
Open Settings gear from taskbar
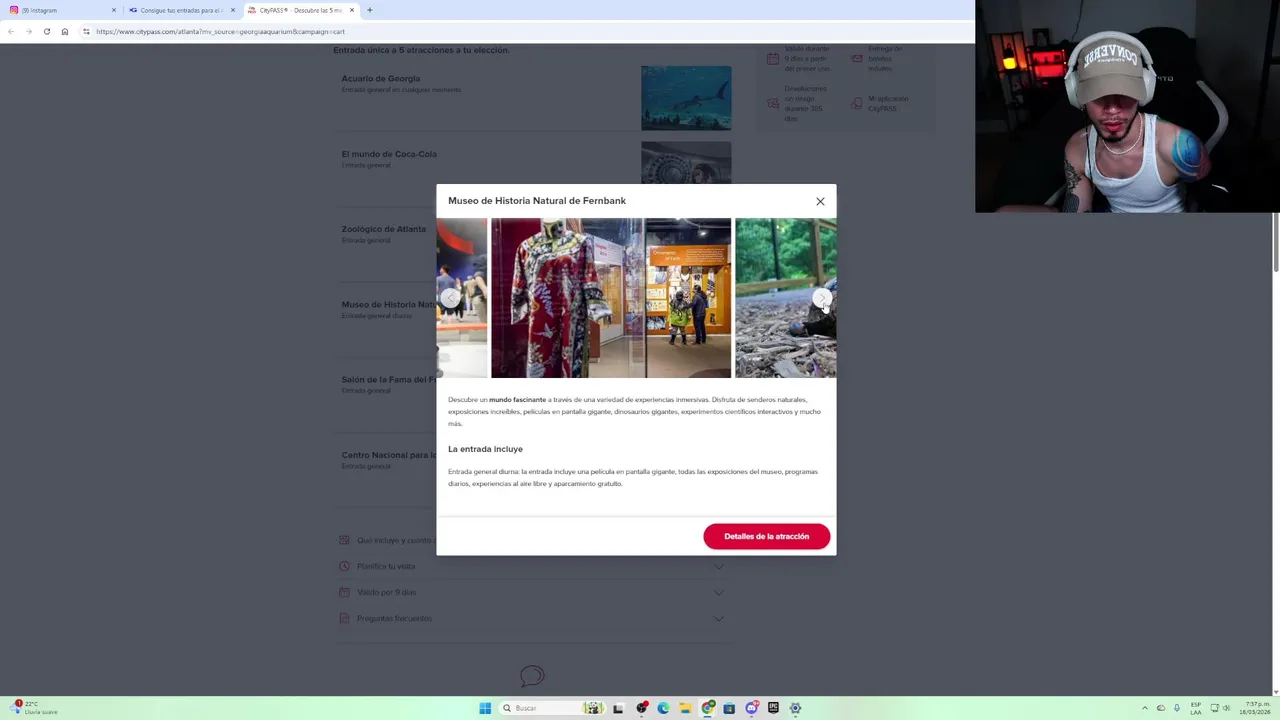point(795,708)
